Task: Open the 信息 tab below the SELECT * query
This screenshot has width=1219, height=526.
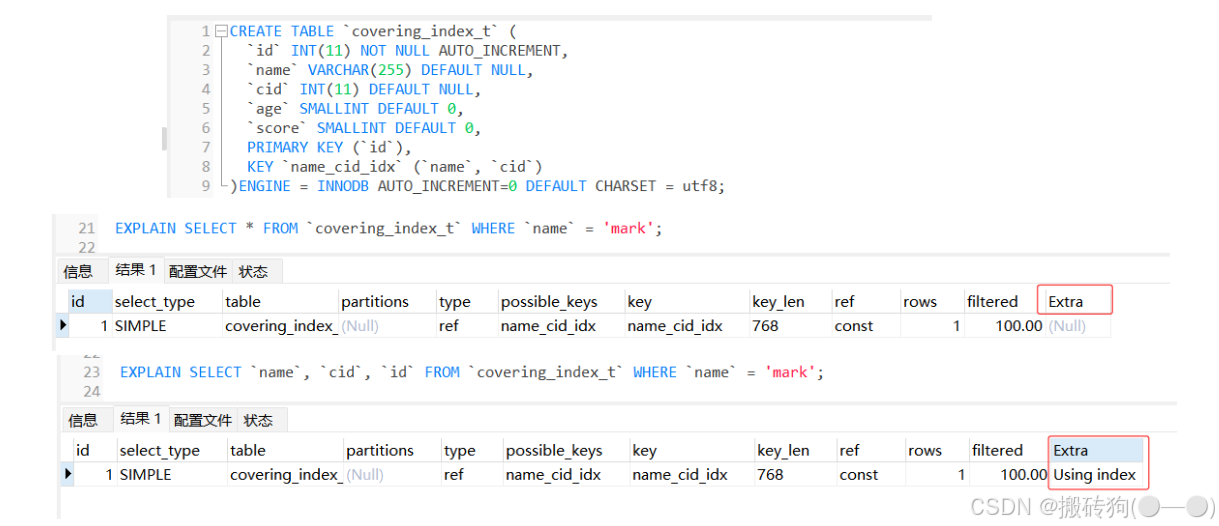Action: [78, 271]
